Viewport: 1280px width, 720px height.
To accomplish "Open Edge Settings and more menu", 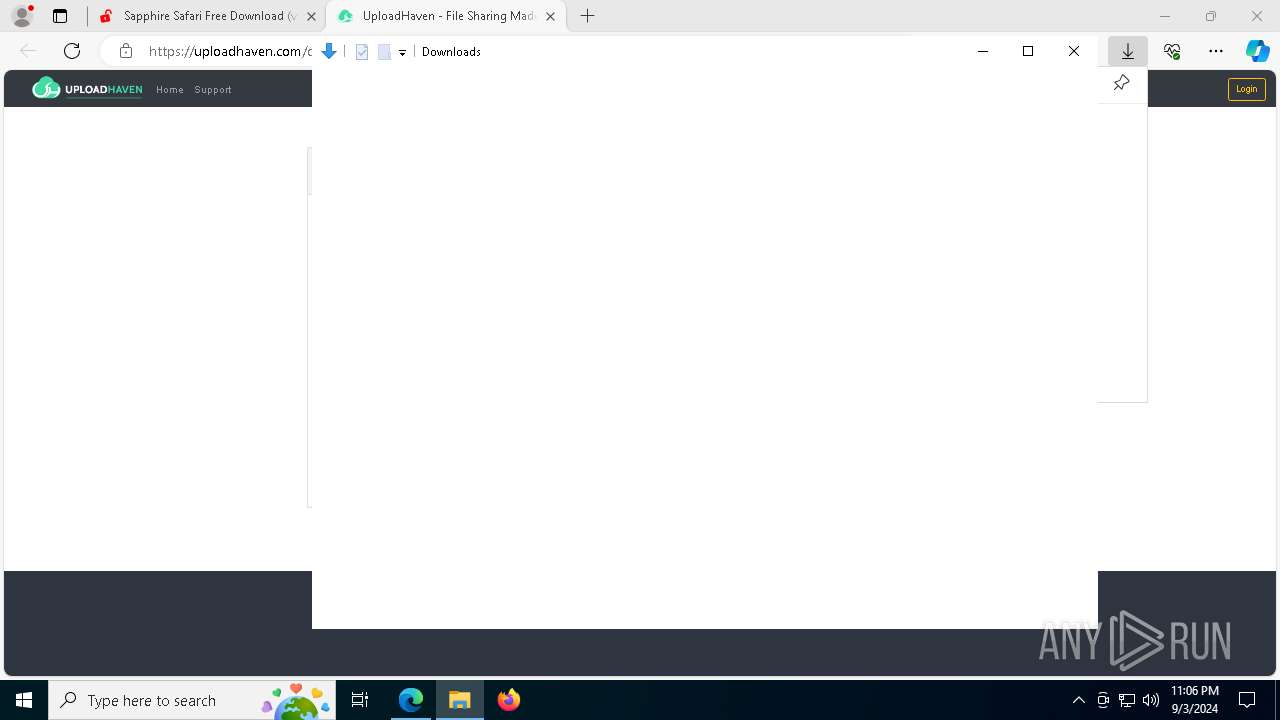I will tap(1216, 51).
